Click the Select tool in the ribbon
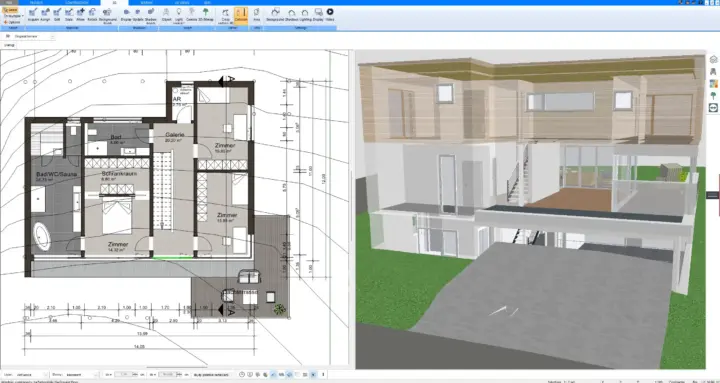This screenshot has height=383, width=720. pyautogui.click(x=10, y=10)
